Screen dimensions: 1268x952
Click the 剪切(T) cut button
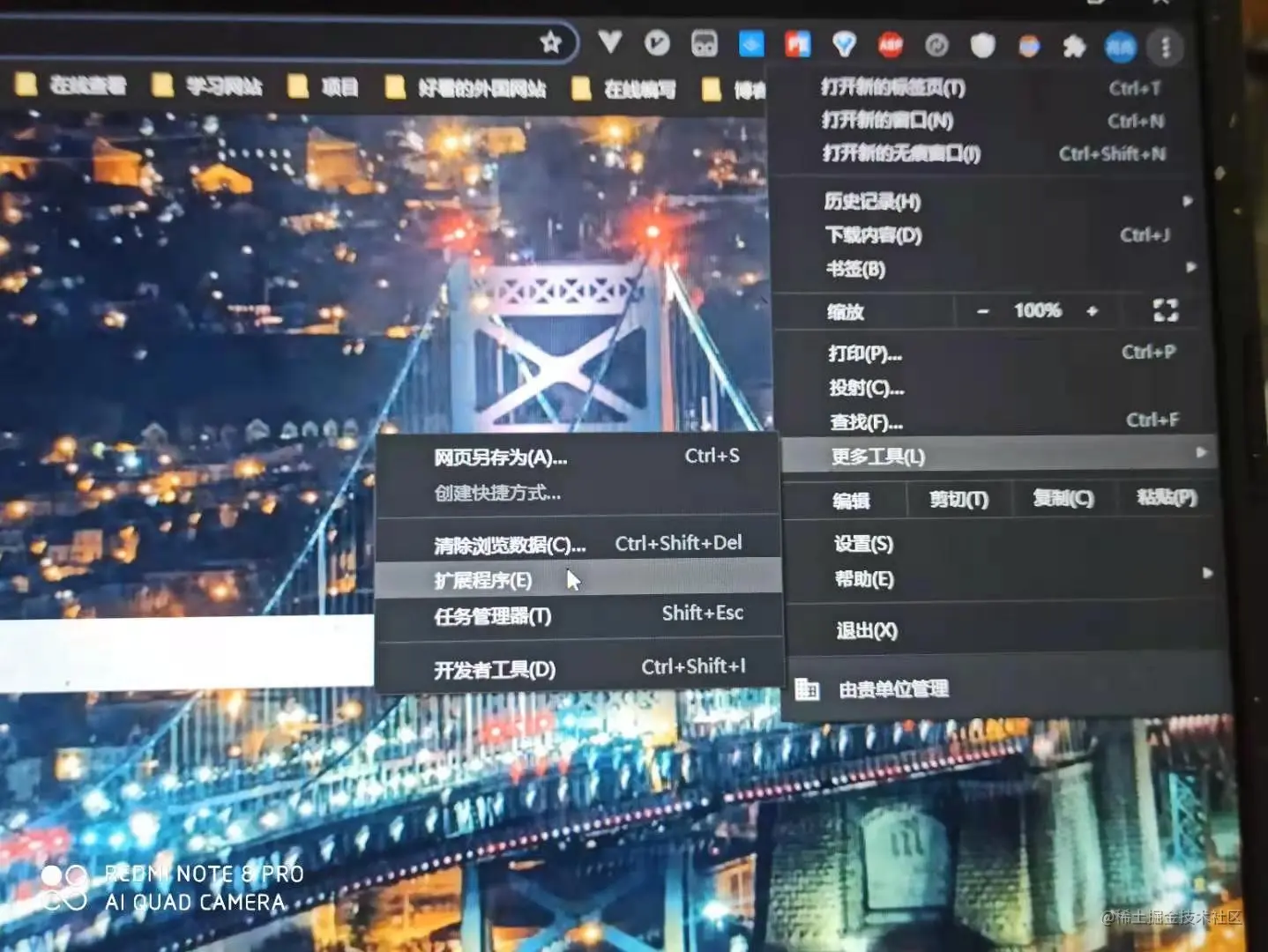click(x=959, y=500)
